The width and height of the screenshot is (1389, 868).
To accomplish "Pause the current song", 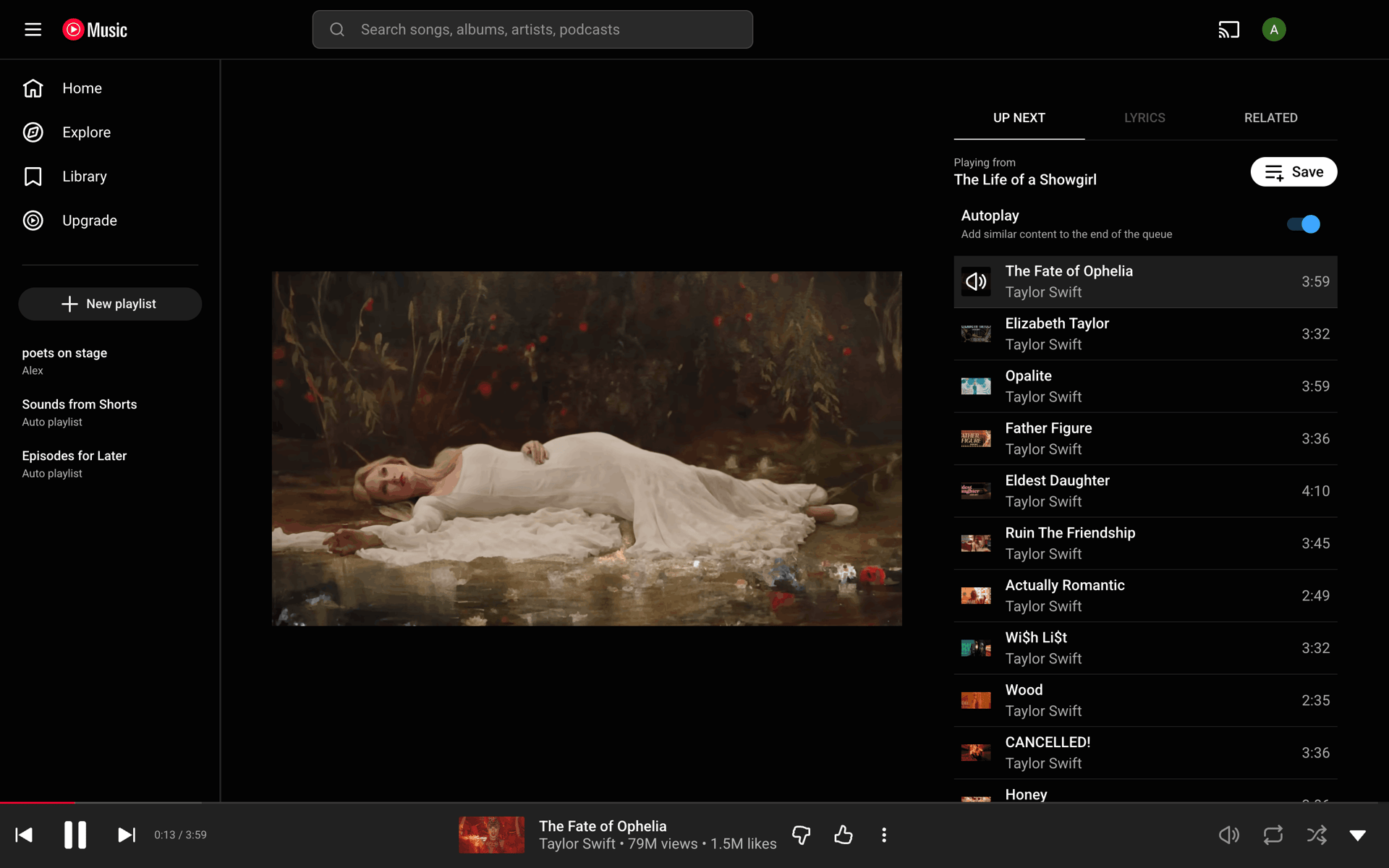I will (x=75, y=835).
